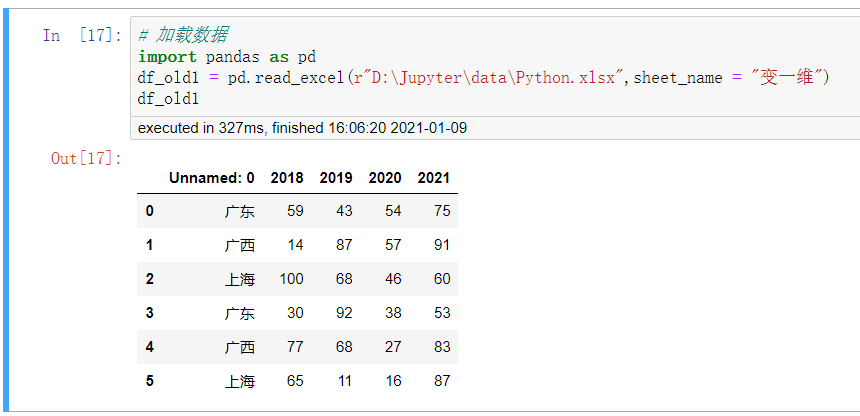Image resolution: width=860 pixels, height=416 pixels.
Task: Click the execution time info text
Action: 302,128
